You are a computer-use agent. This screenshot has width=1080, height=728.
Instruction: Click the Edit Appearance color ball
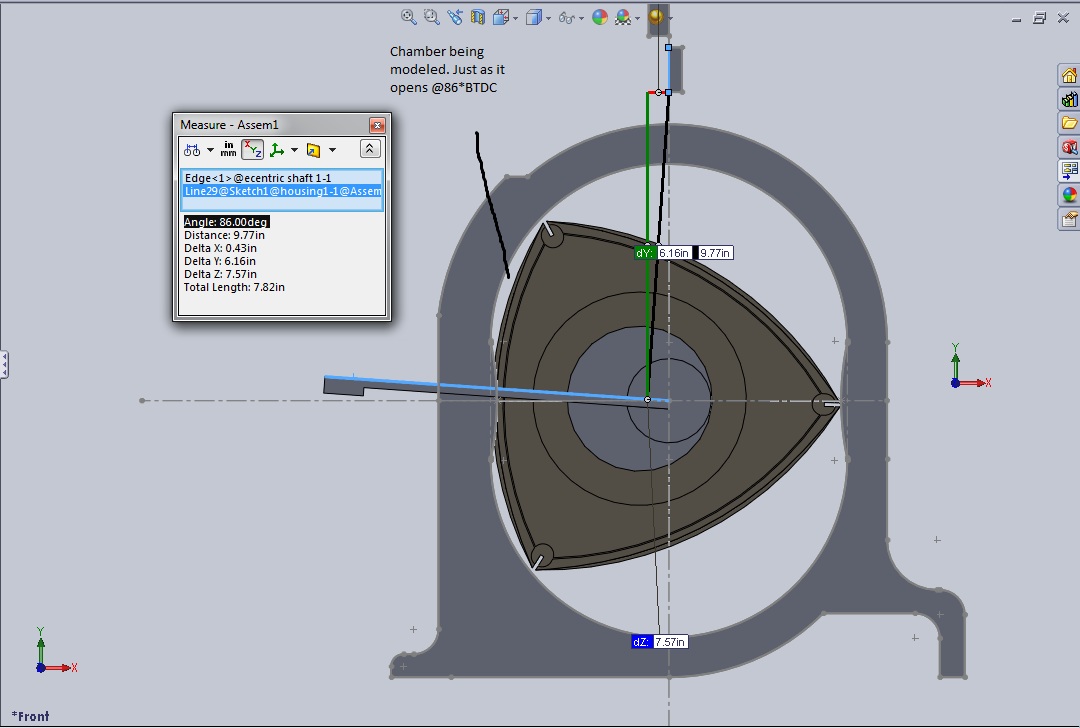tap(600, 17)
